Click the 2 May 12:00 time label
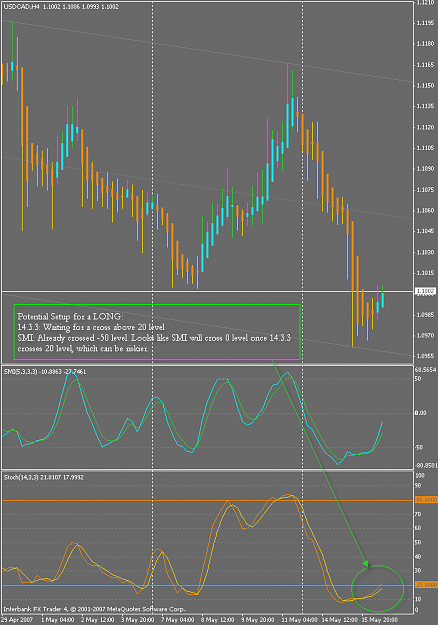 click(98, 620)
